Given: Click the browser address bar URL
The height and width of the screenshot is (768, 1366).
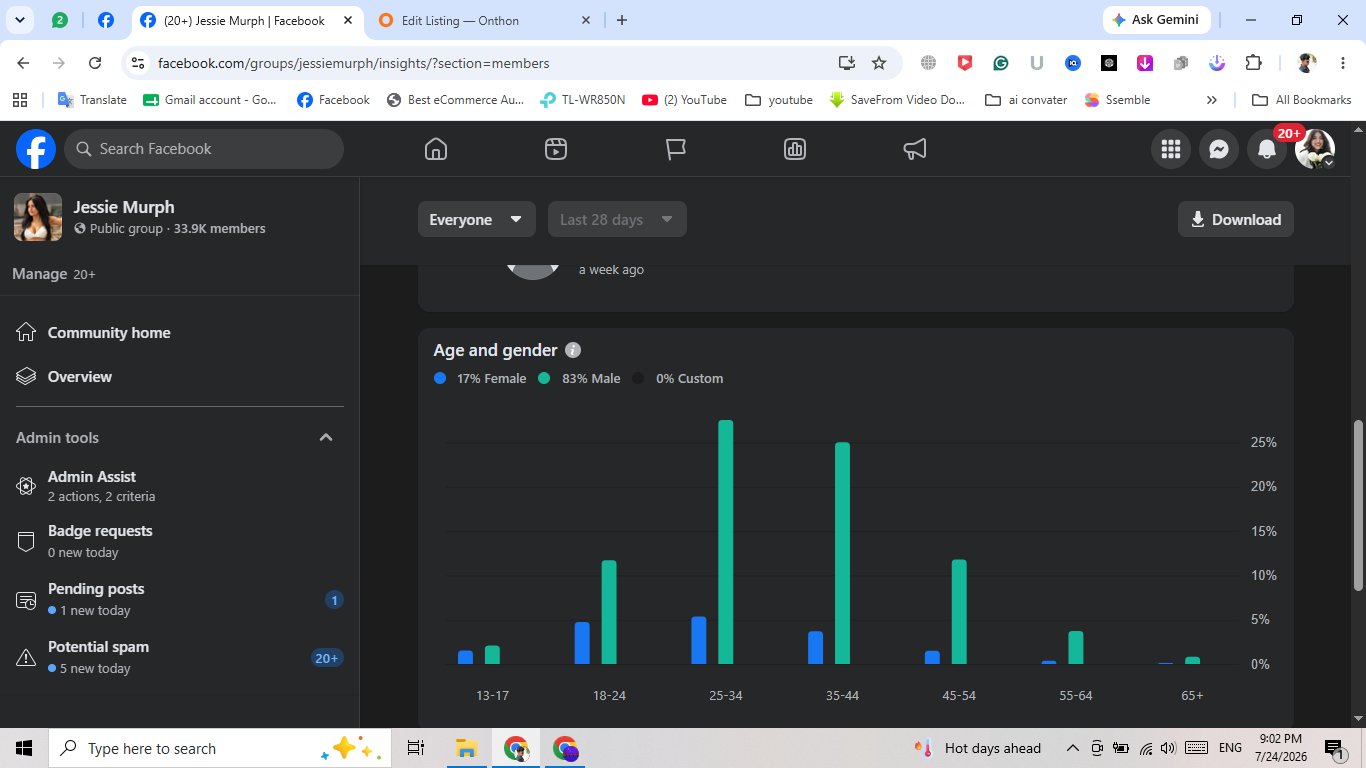Looking at the screenshot, I should click(354, 63).
